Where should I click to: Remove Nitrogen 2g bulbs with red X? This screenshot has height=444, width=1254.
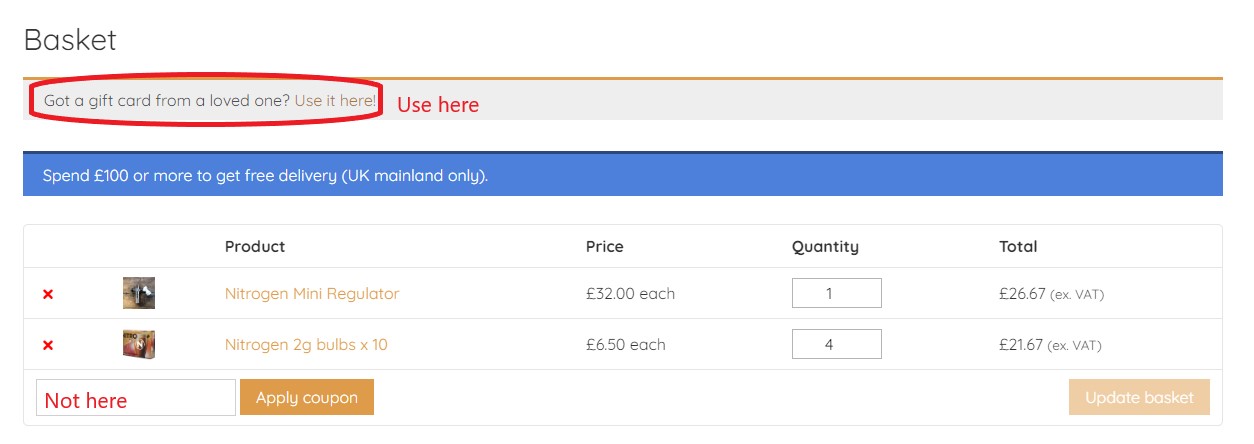pyautogui.click(x=48, y=345)
